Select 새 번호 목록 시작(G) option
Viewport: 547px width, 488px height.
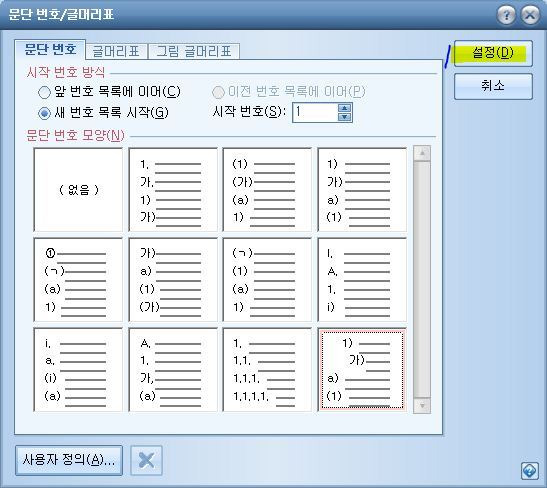[x=103, y=113]
